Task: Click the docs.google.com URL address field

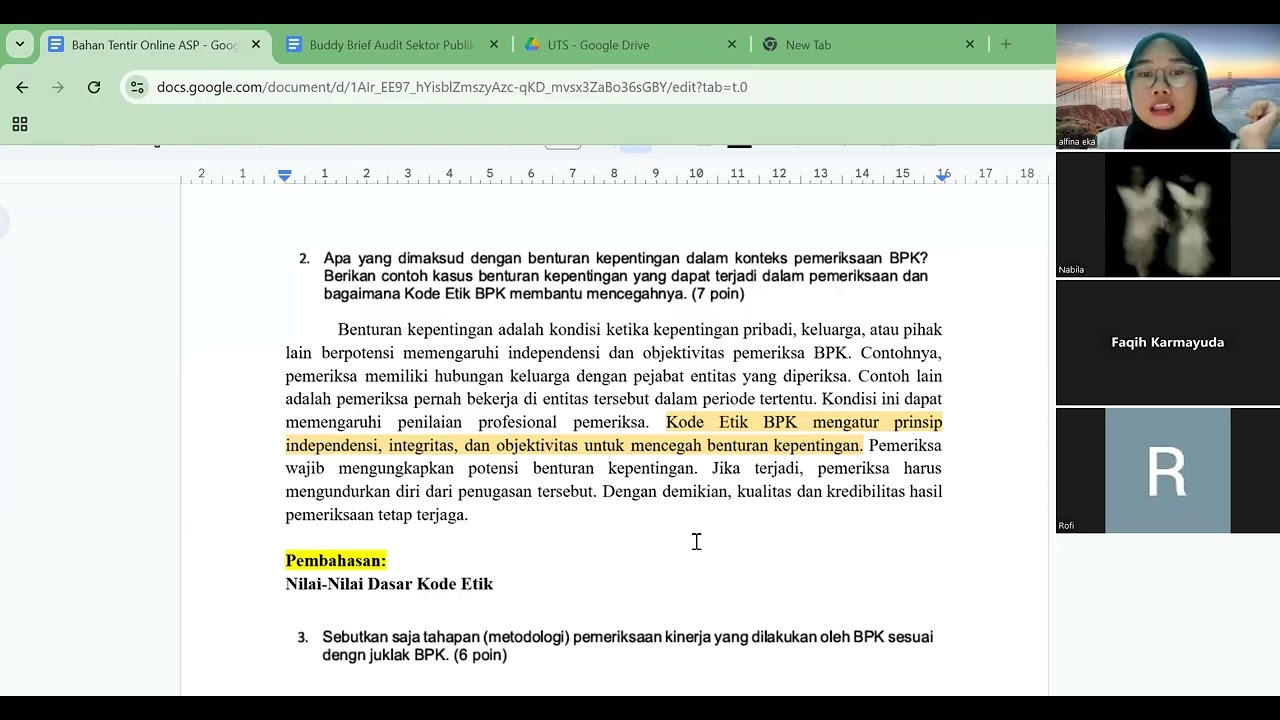Action: click(452, 87)
